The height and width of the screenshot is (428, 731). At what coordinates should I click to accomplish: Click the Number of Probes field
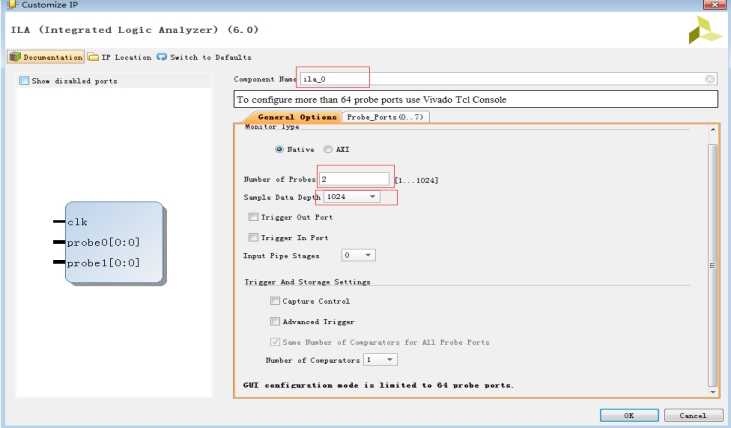pyautogui.click(x=354, y=179)
